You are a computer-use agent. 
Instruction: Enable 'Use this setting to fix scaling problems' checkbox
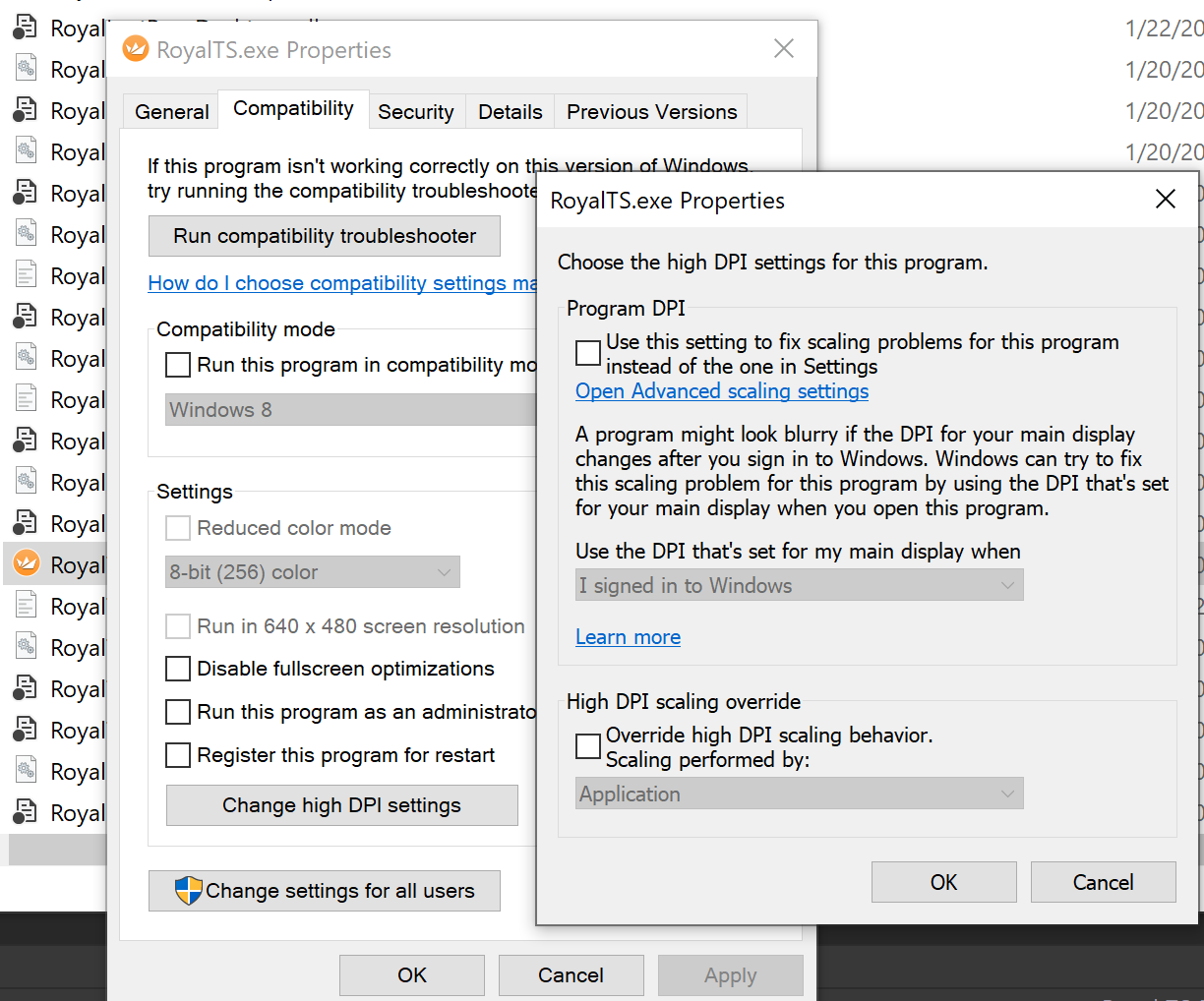[x=588, y=353]
